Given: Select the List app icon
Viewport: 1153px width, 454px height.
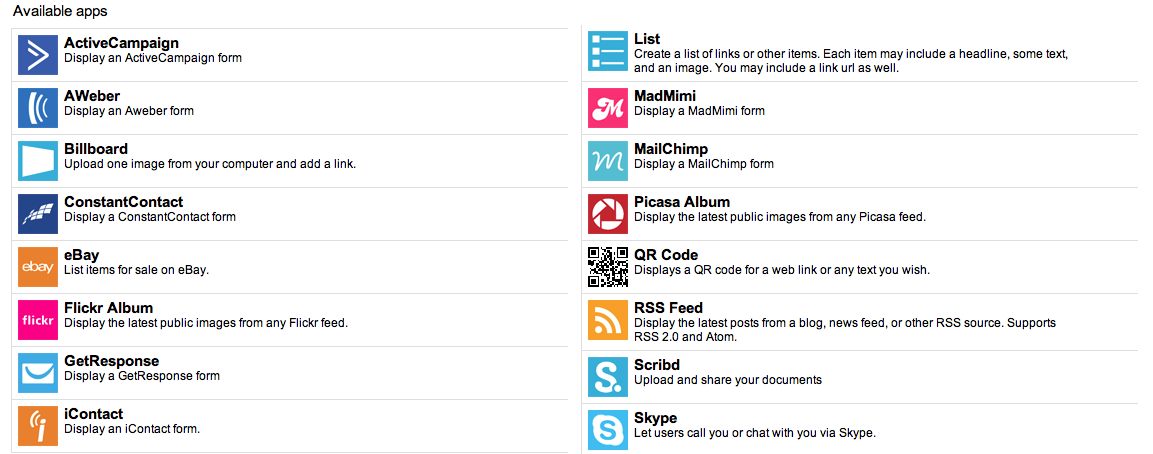Looking at the screenshot, I should coord(608,52).
